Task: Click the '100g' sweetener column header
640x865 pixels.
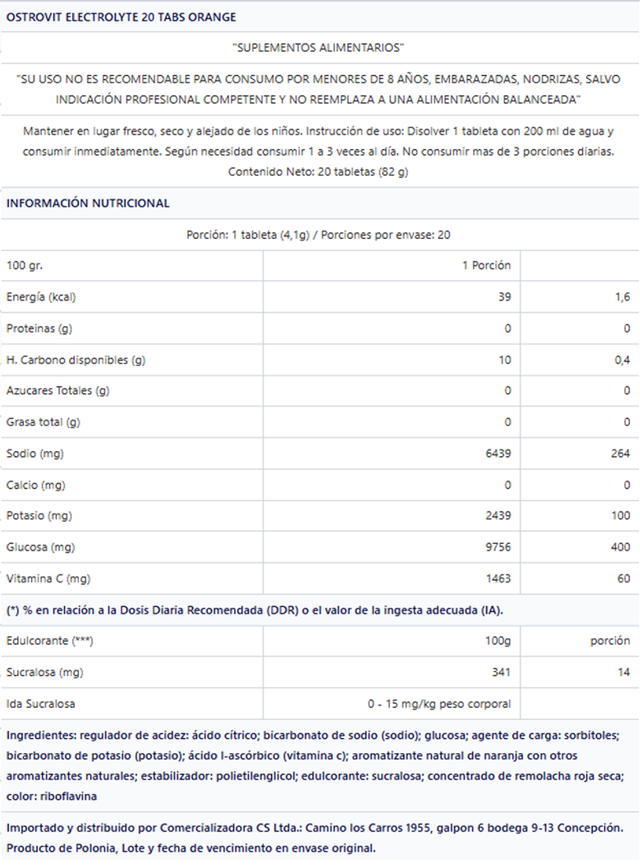Action: (x=498, y=641)
